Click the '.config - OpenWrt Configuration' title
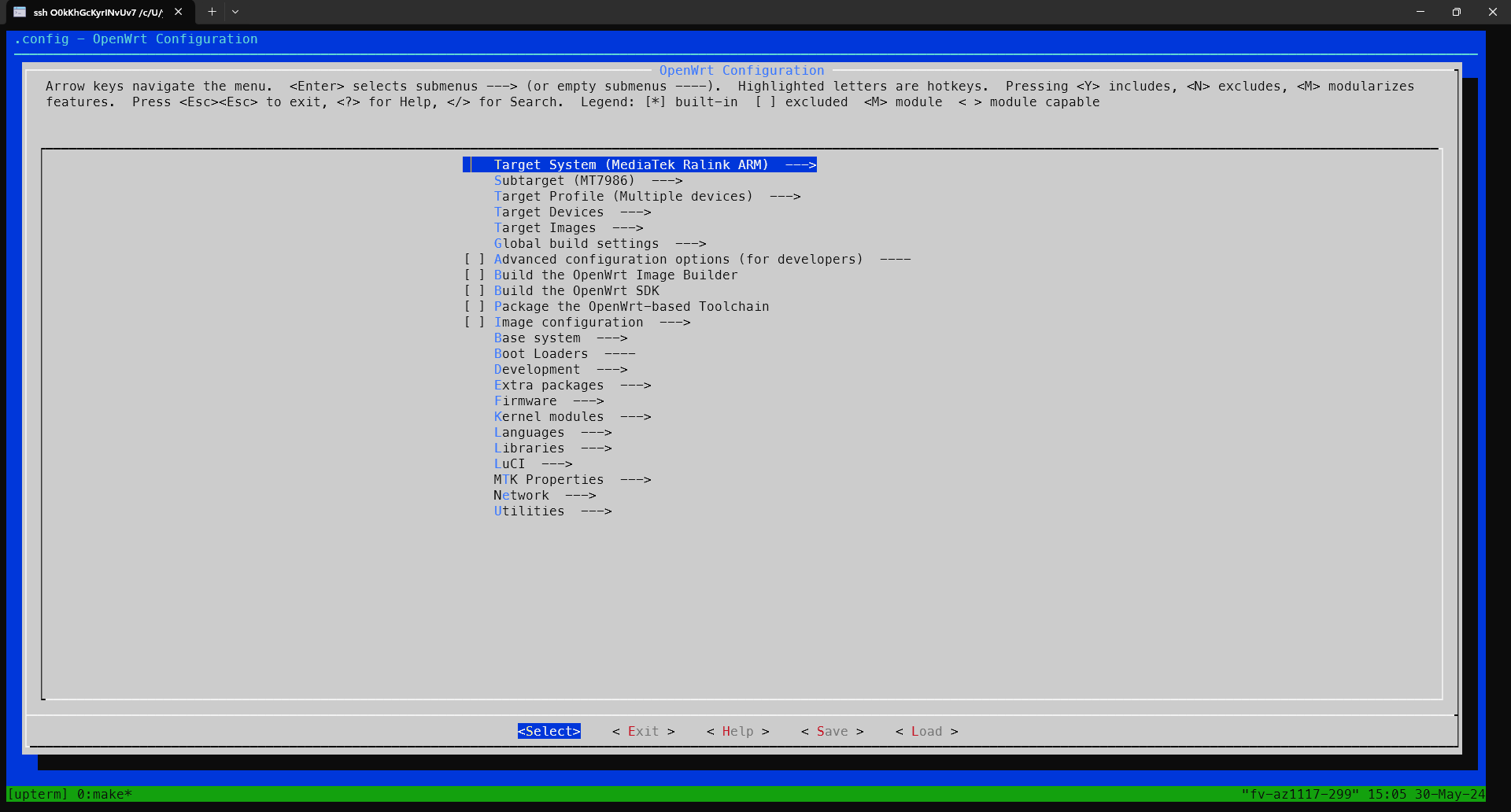 click(x=136, y=39)
